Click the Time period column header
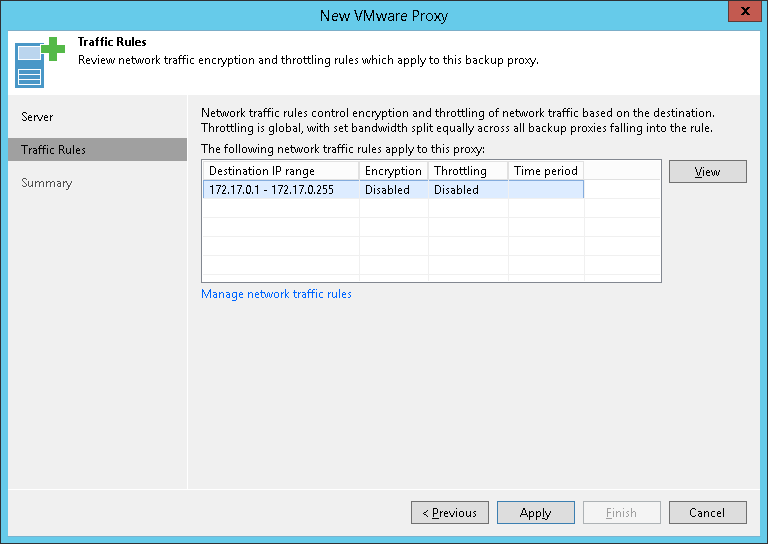 pyautogui.click(x=545, y=171)
